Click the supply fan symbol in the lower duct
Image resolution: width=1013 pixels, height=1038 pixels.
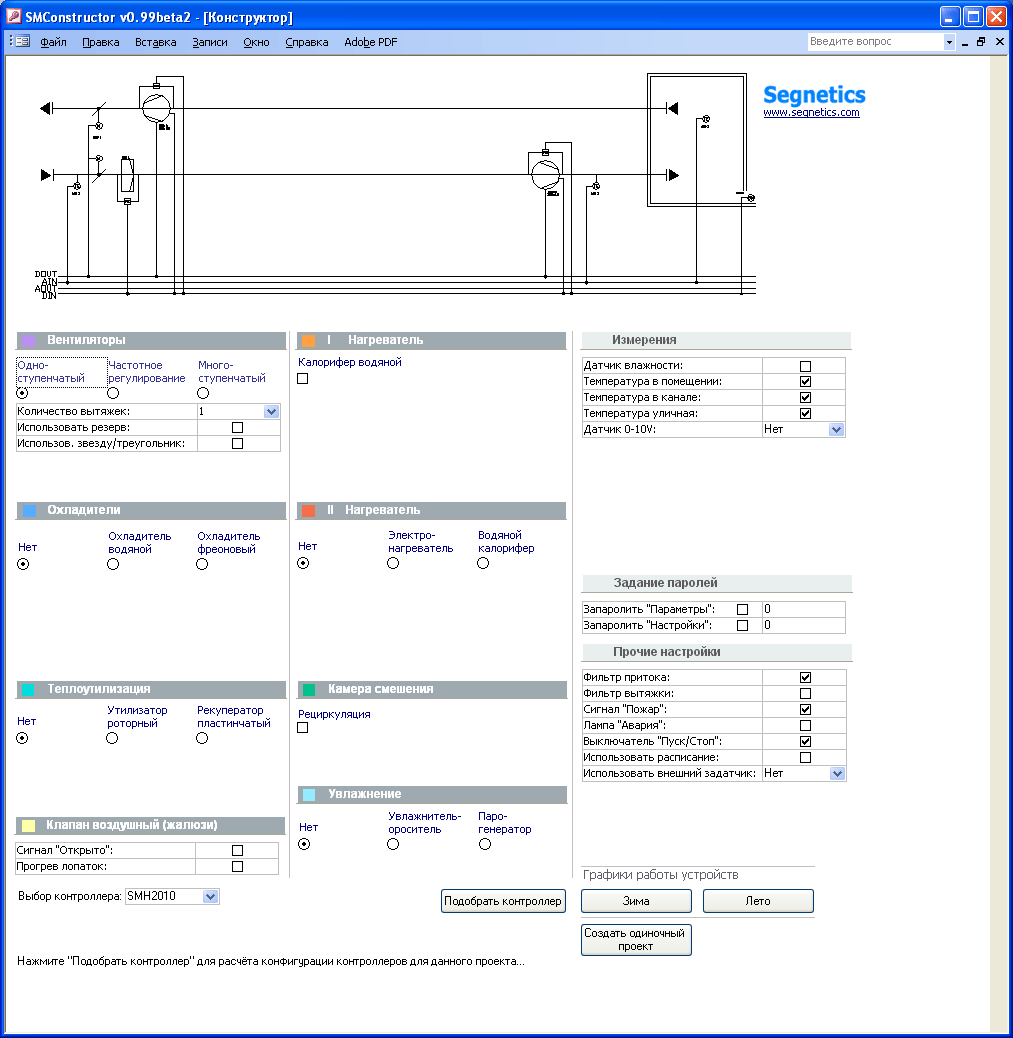pos(546,174)
